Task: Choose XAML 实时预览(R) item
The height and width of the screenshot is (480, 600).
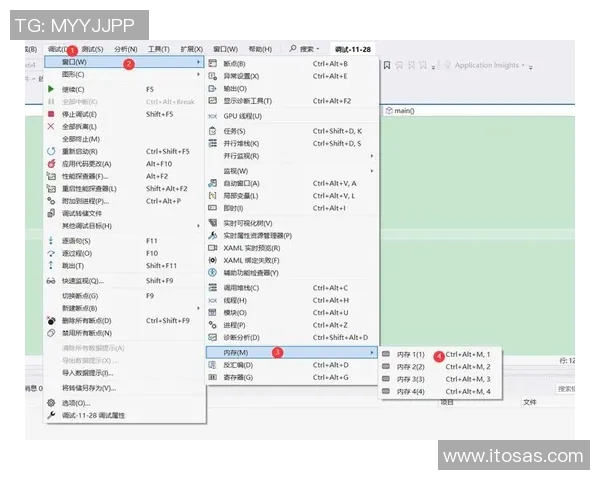Action: tap(292, 248)
